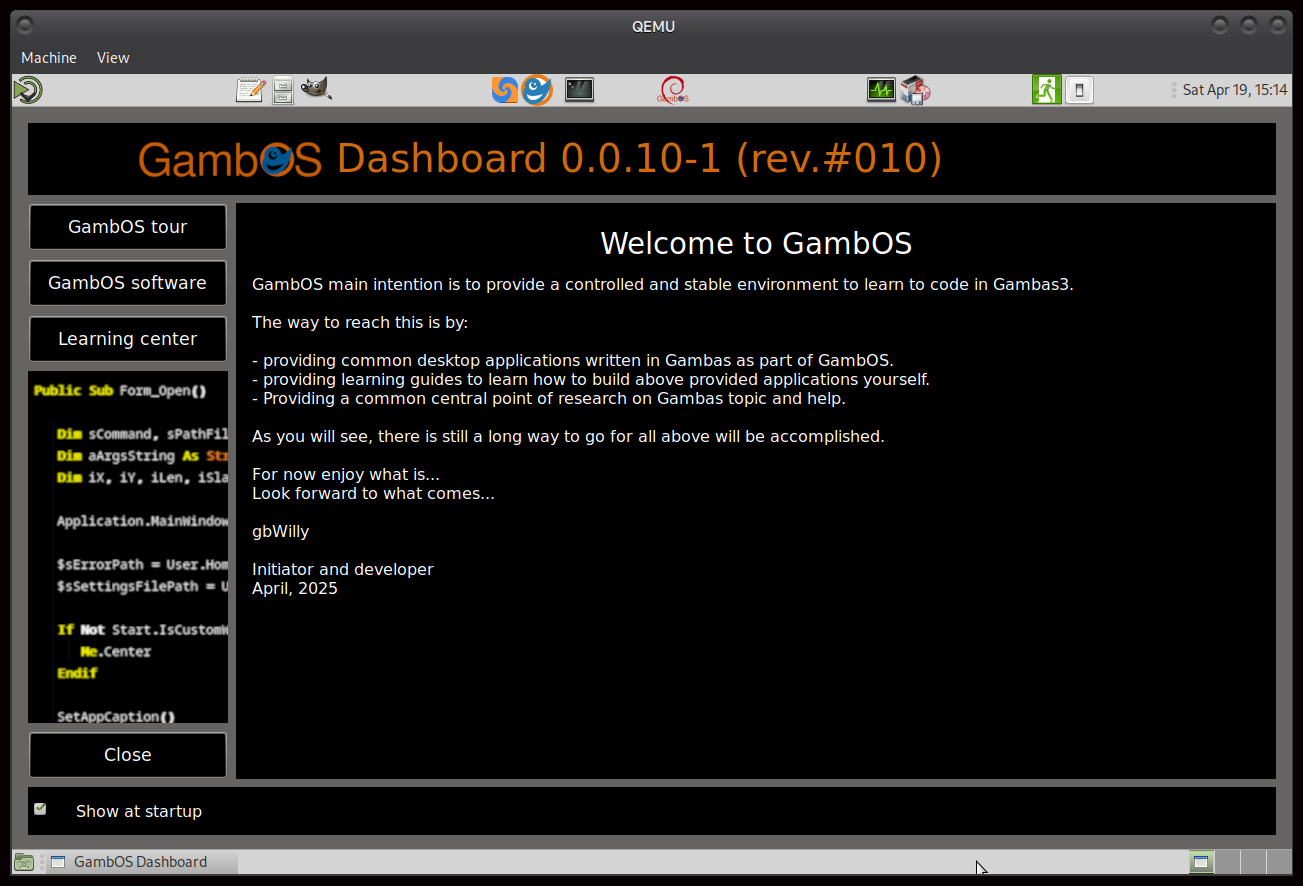Select GambOS Dashboard in the taskbar
This screenshot has height=886, width=1303.
pos(141,862)
